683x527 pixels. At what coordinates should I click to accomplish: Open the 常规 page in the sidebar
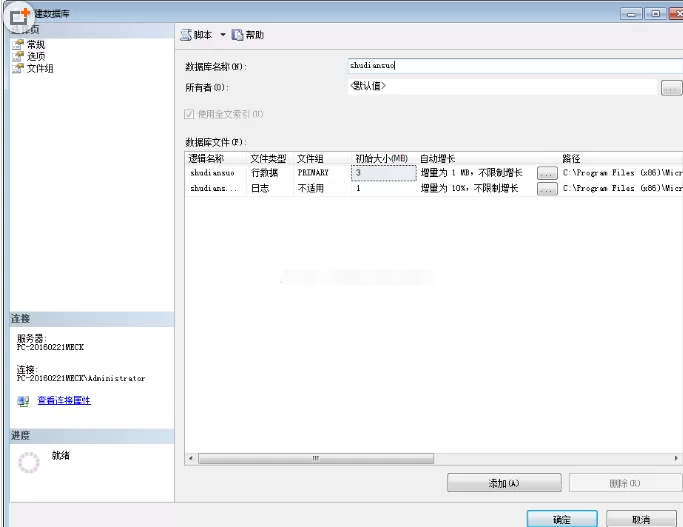coord(36,44)
